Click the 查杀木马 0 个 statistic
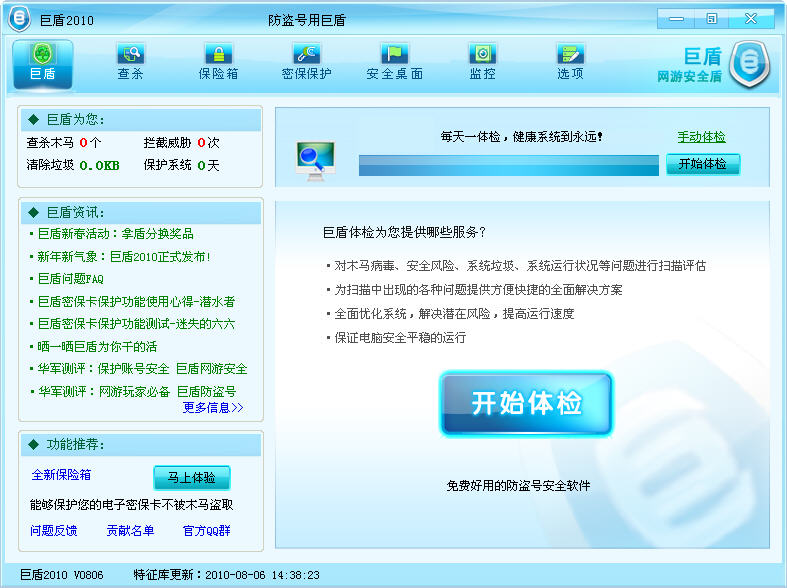 (x=64, y=143)
